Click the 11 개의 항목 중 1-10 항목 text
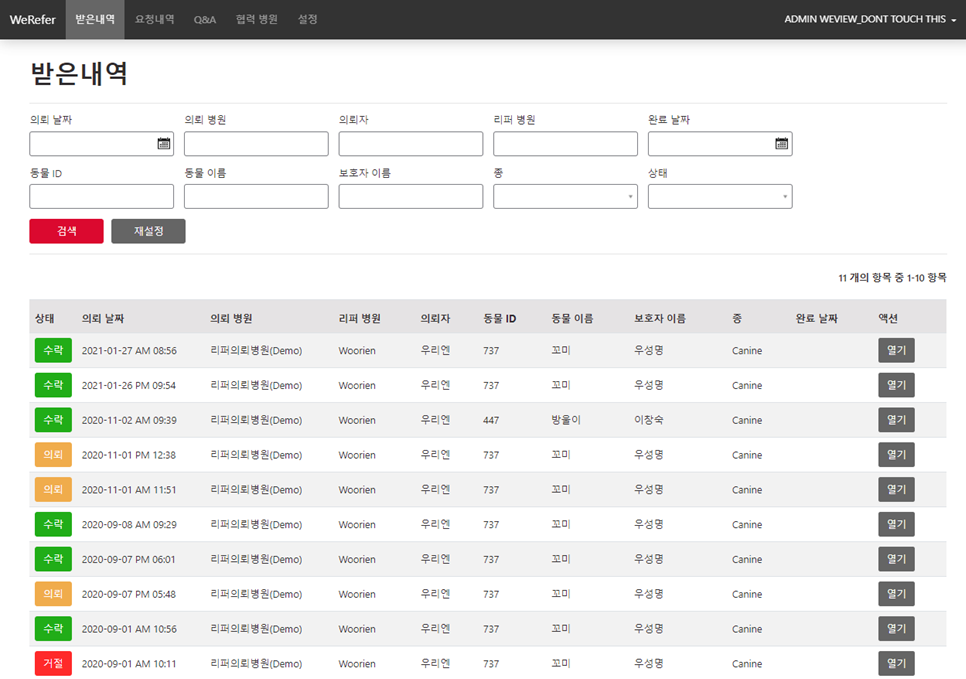Image resolution: width=966 pixels, height=679 pixels. pos(892,278)
